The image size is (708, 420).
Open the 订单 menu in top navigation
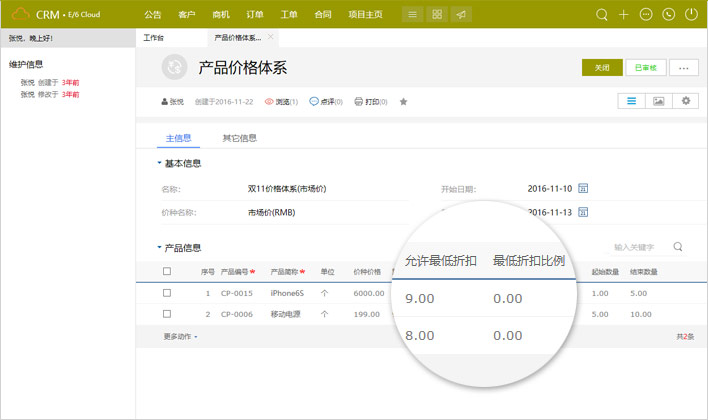point(253,15)
